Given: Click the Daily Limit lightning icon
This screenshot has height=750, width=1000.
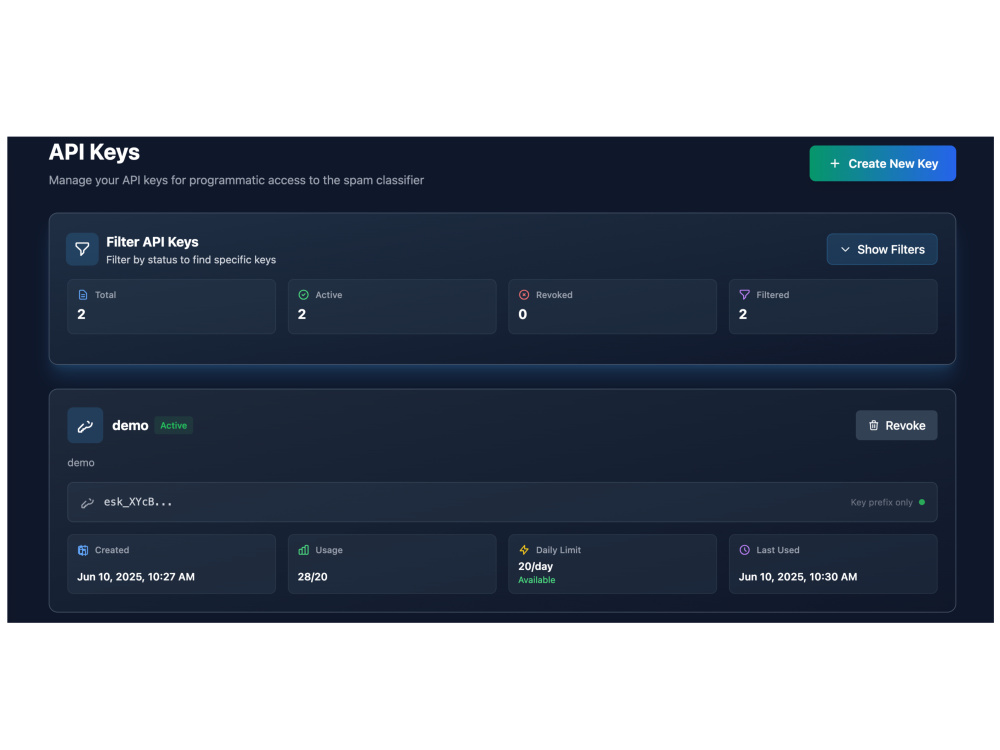Looking at the screenshot, I should pos(524,550).
